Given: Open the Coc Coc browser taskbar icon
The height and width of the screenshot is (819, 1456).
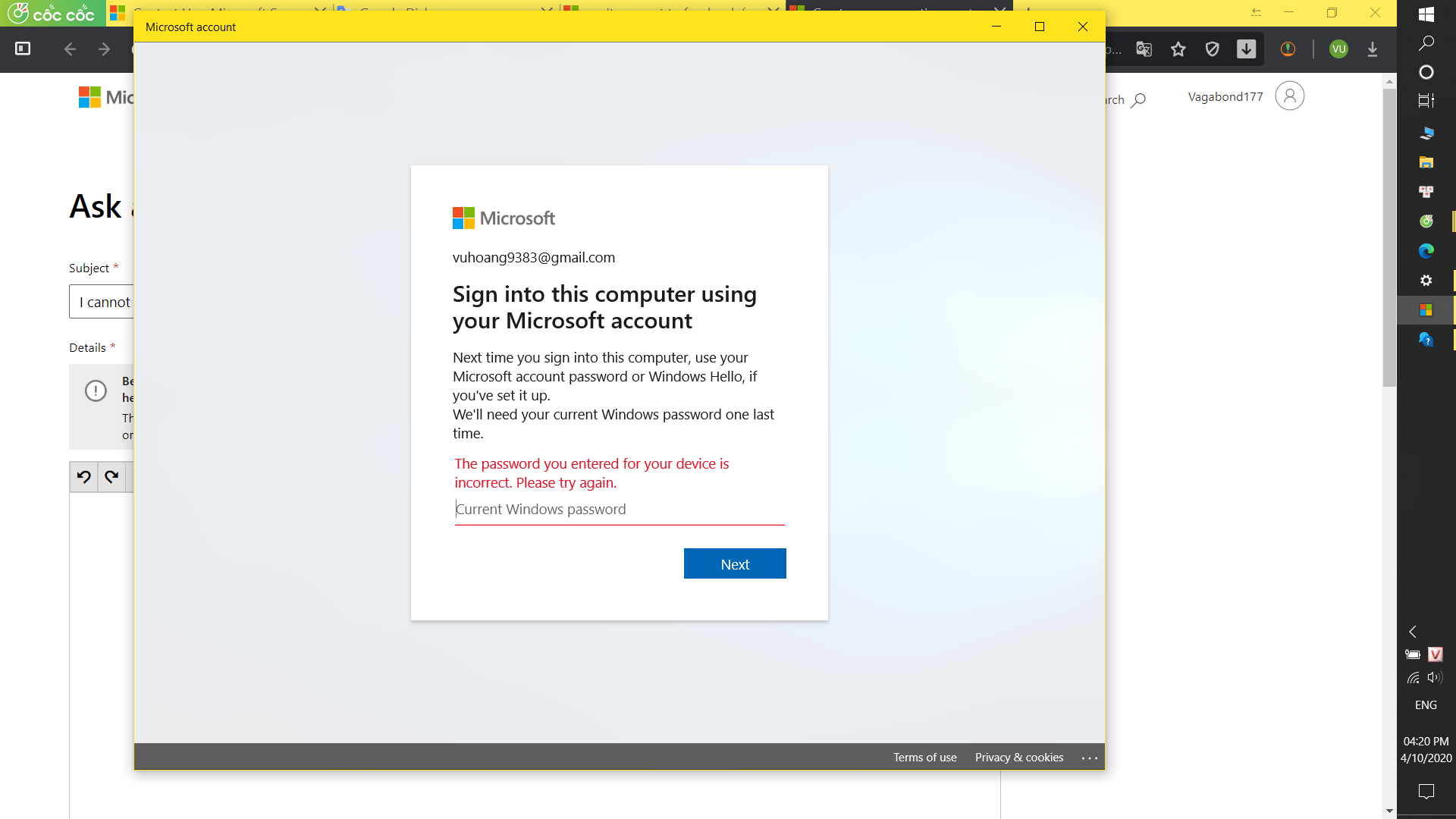Looking at the screenshot, I should click(x=1426, y=221).
